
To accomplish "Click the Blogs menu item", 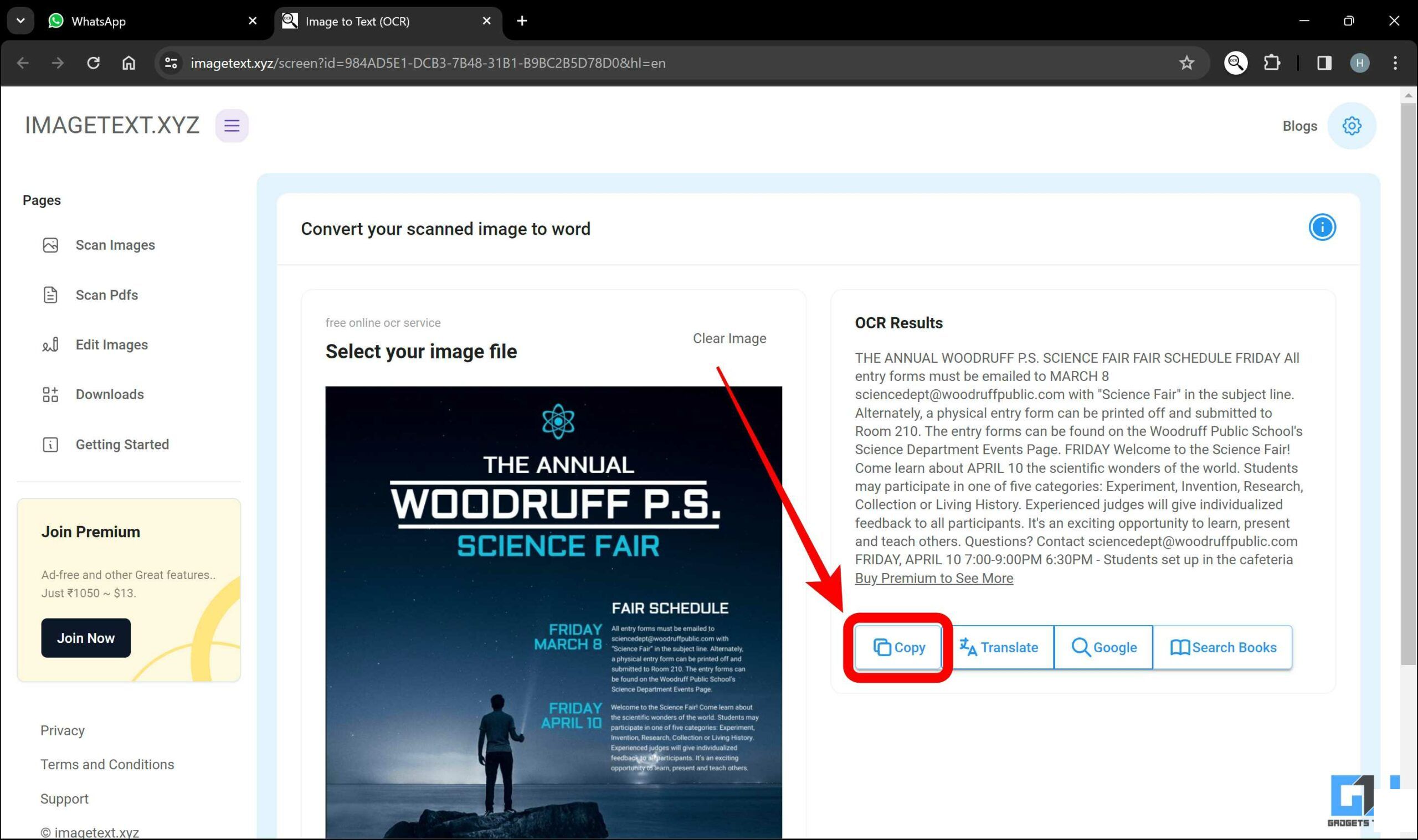I will click(x=1300, y=126).
